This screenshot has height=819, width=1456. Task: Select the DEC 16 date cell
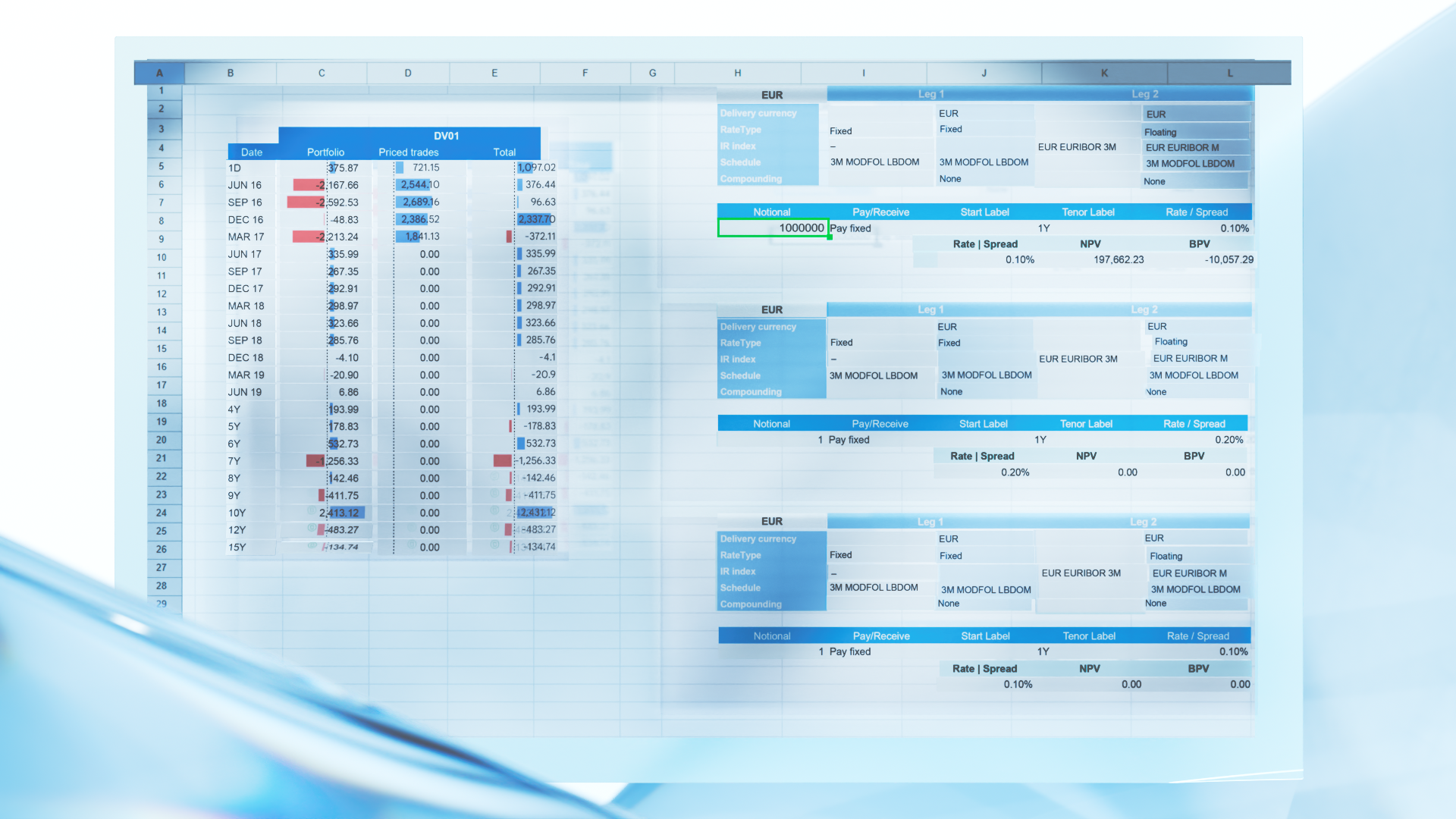click(246, 220)
